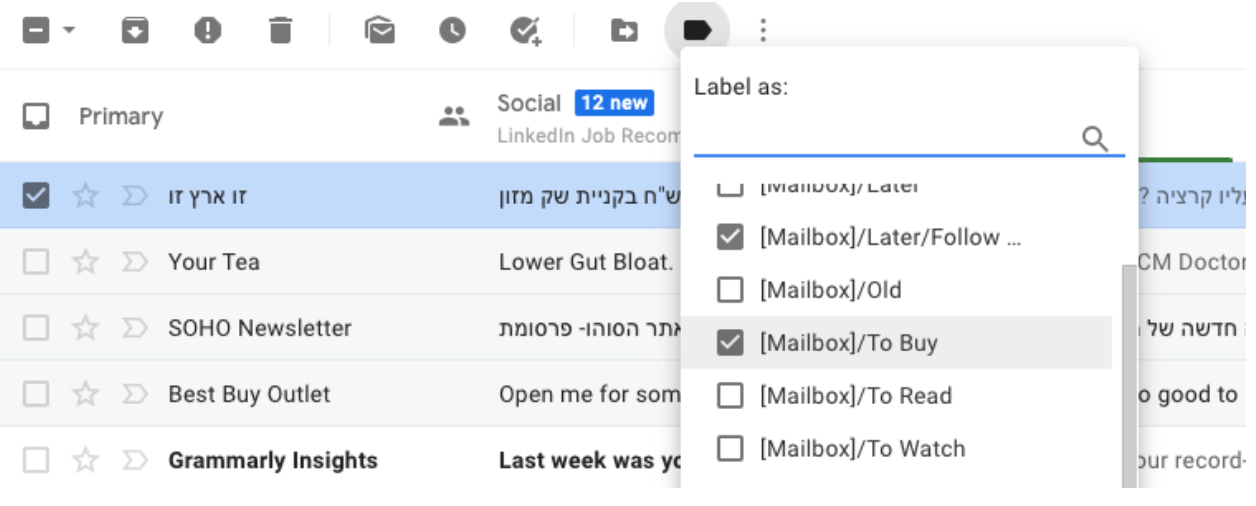This screenshot has height=506, width=1256.
Task: Uncheck the [Mailbox]/To Buy label
Action: (x=731, y=343)
